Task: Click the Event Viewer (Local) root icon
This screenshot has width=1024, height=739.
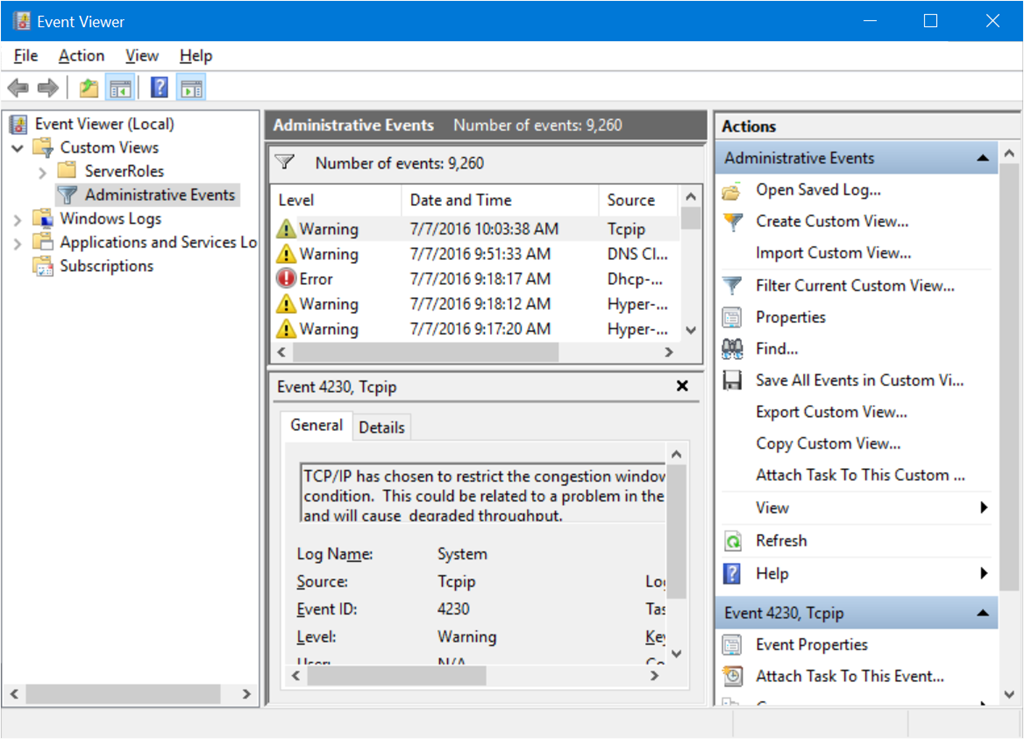Action: (20, 124)
